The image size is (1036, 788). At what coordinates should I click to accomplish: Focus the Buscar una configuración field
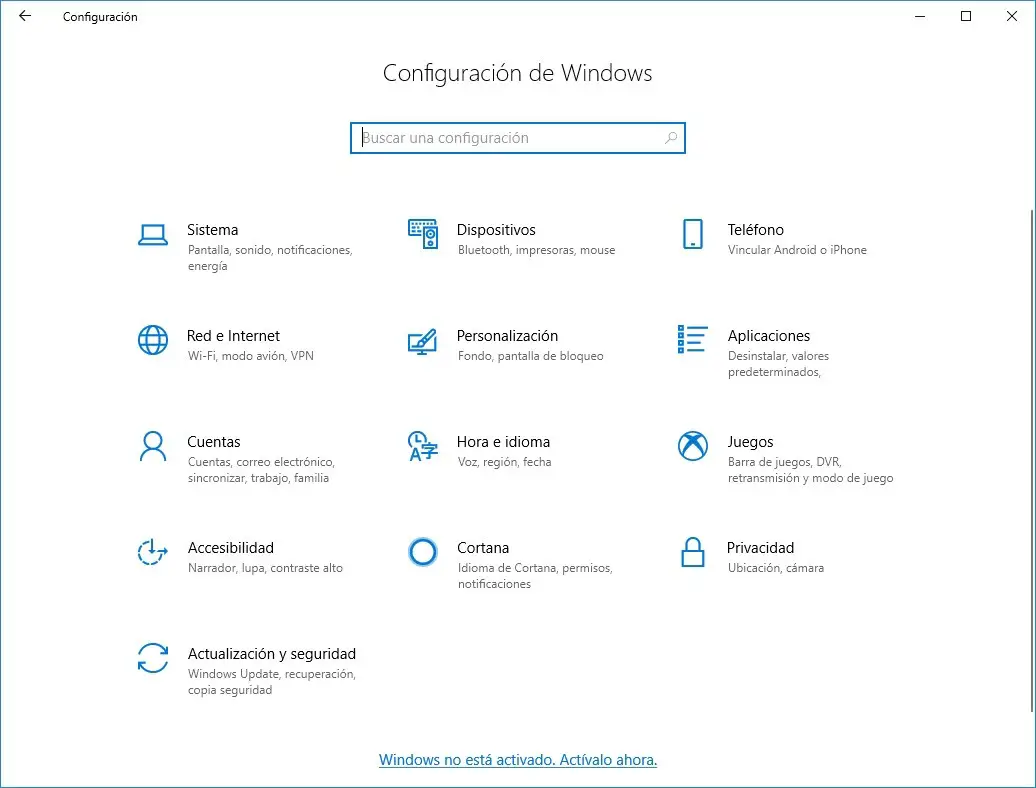(x=518, y=138)
